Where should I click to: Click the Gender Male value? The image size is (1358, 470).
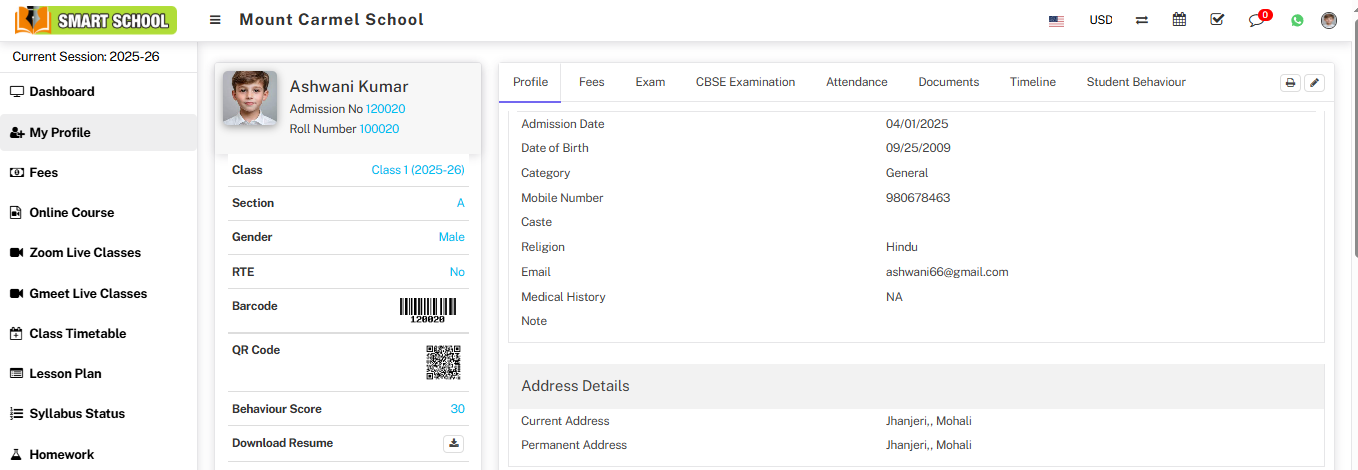[x=452, y=237]
